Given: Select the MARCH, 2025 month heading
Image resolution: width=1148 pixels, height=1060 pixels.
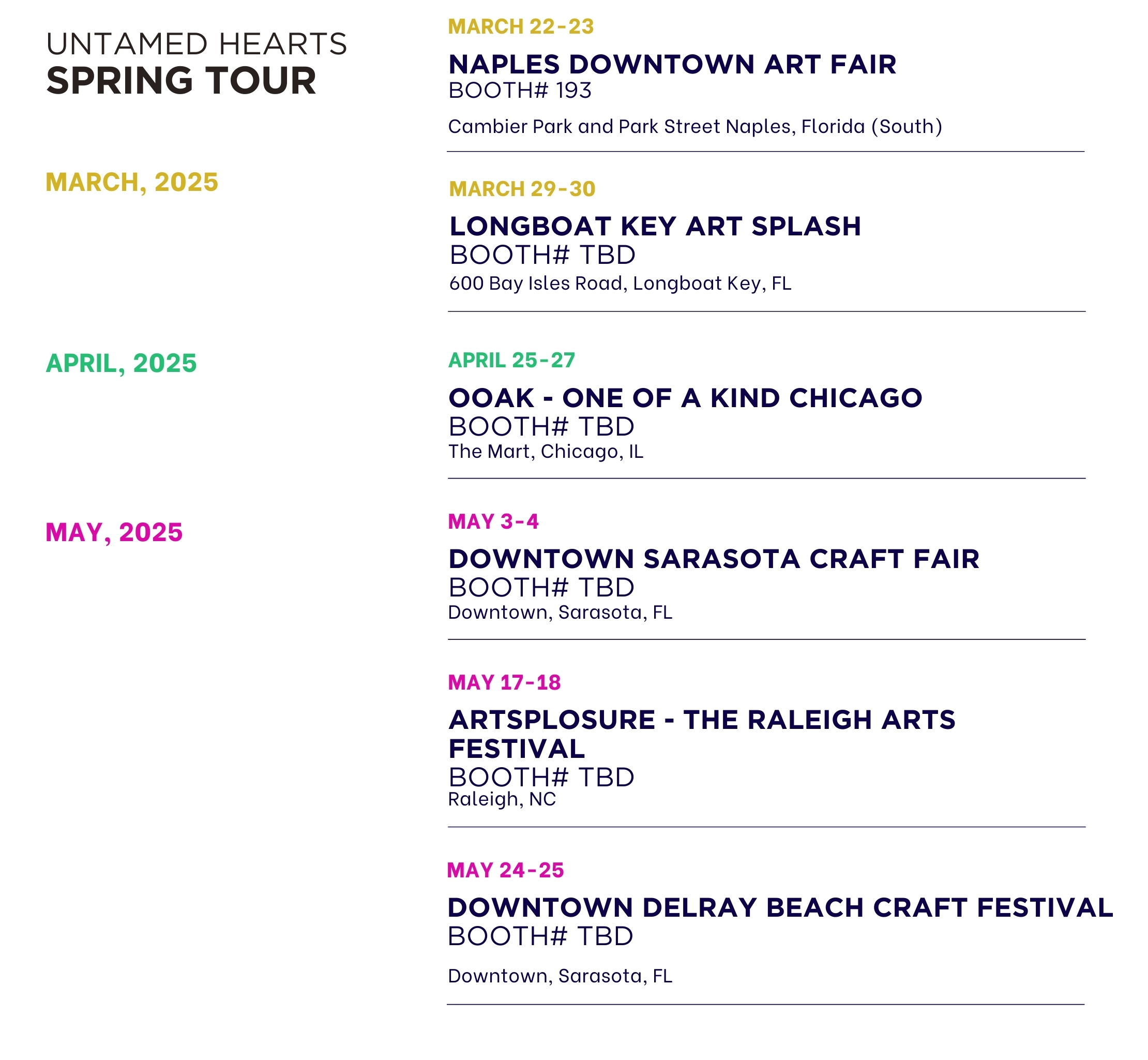Looking at the screenshot, I should pyautogui.click(x=132, y=183).
